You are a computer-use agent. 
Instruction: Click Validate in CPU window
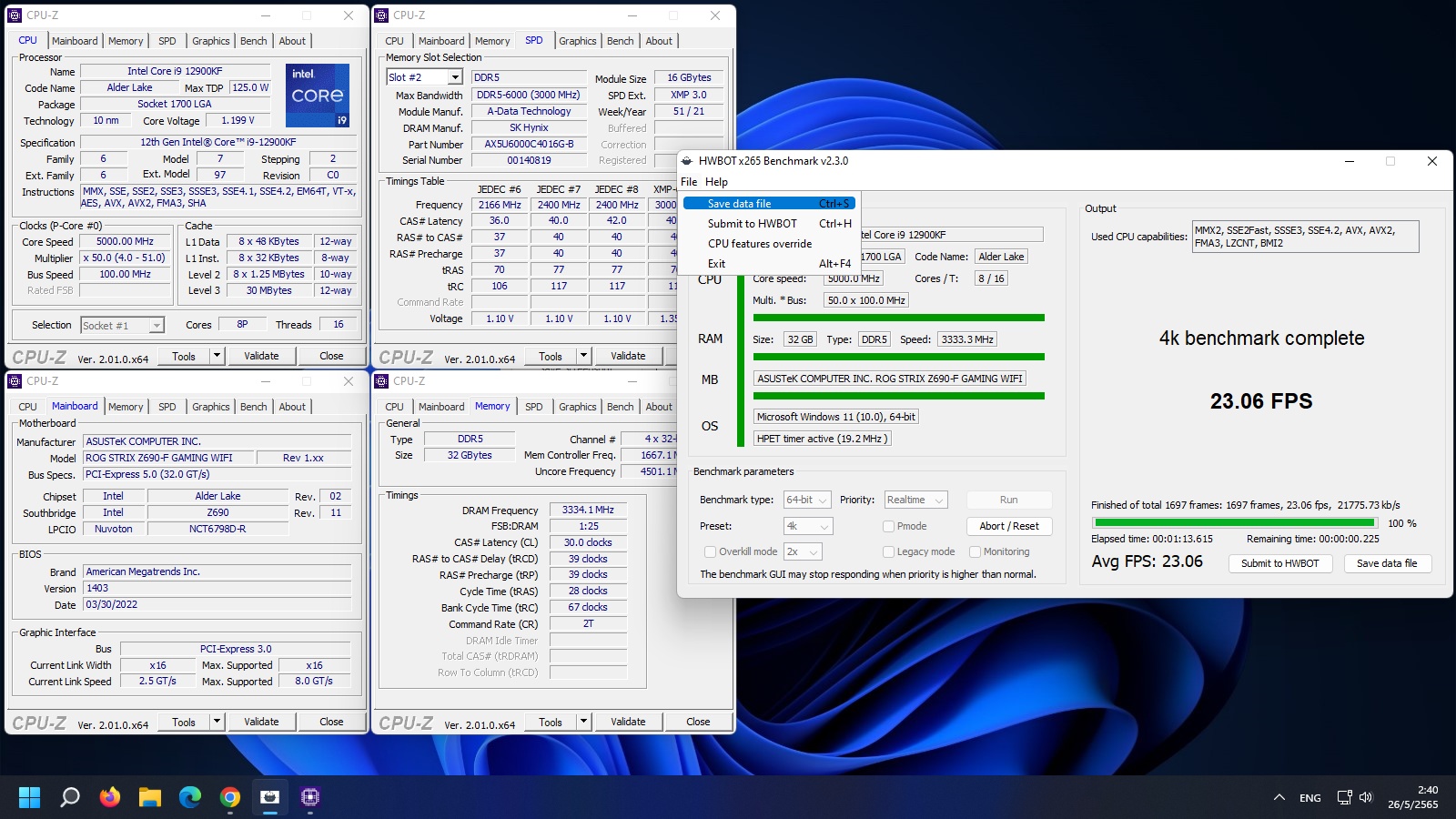pyautogui.click(x=261, y=356)
